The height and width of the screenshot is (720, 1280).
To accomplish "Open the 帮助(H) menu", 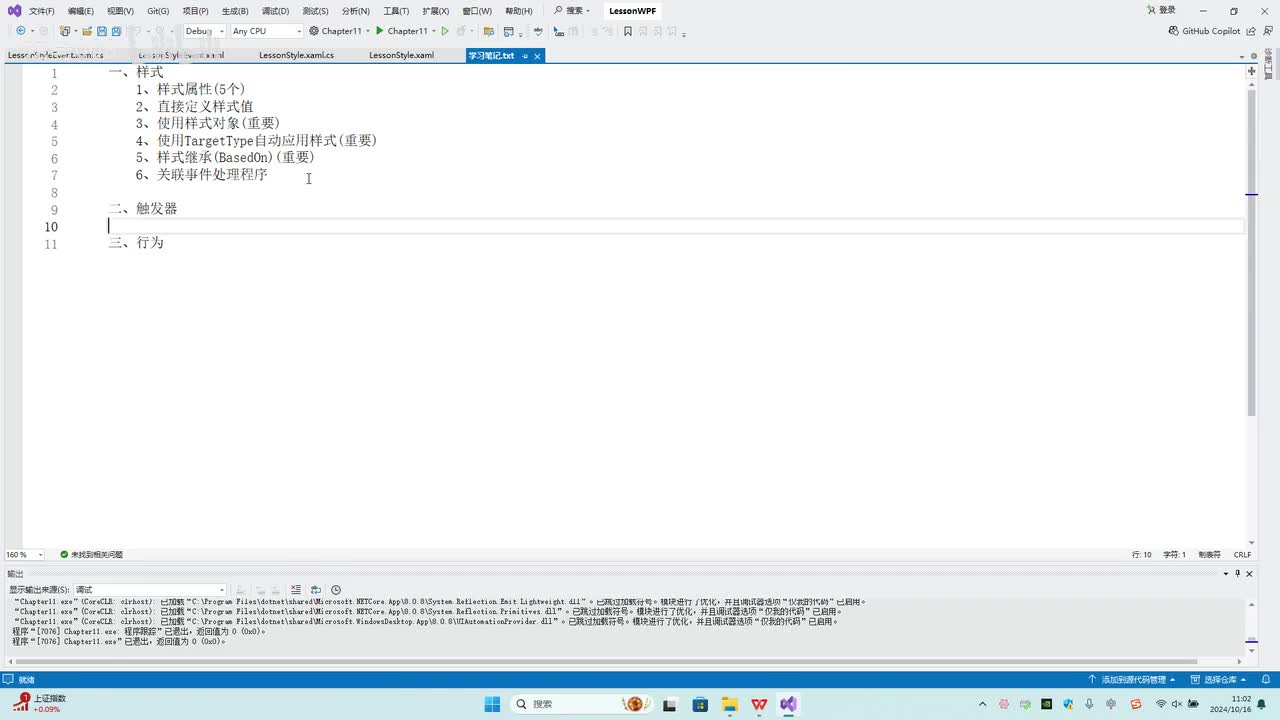I will [x=518, y=11].
